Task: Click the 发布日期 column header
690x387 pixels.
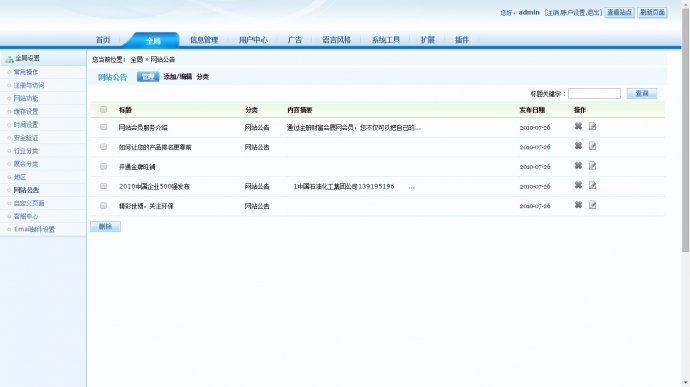Action: (x=532, y=110)
